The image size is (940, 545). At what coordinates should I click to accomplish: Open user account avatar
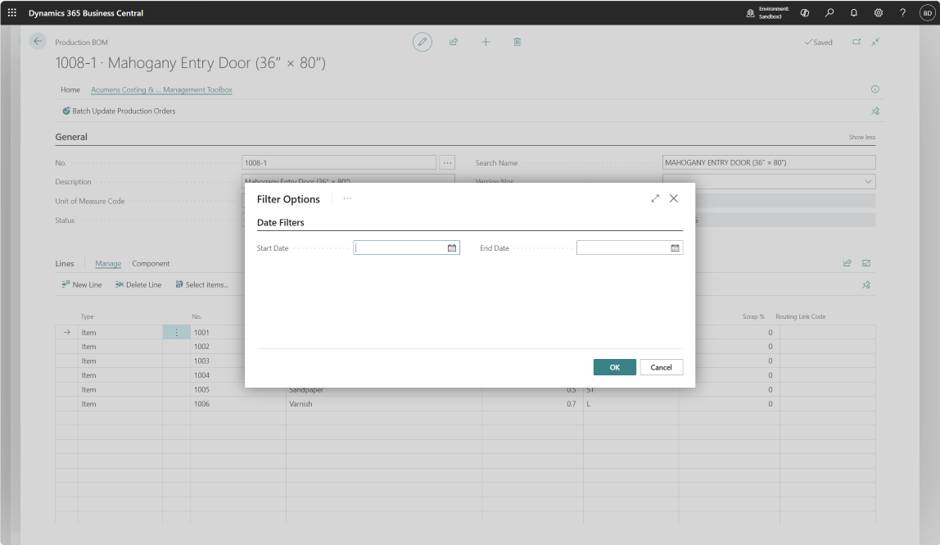click(927, 13)
